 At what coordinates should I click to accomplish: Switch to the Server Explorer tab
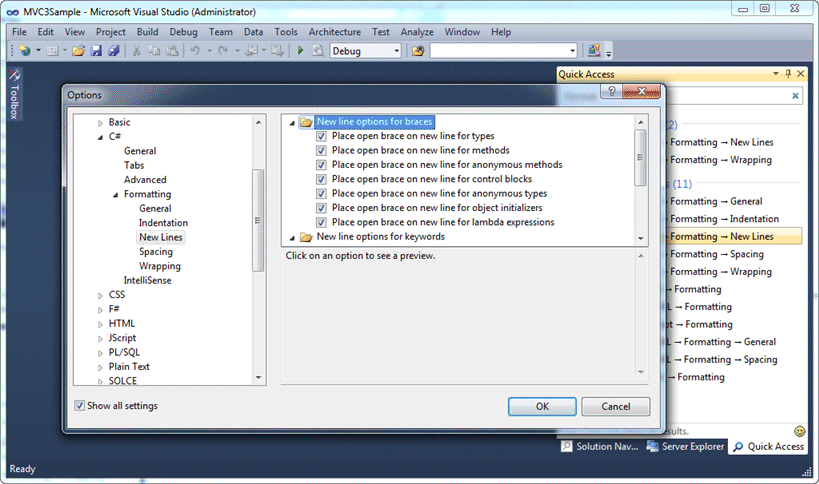685,446
